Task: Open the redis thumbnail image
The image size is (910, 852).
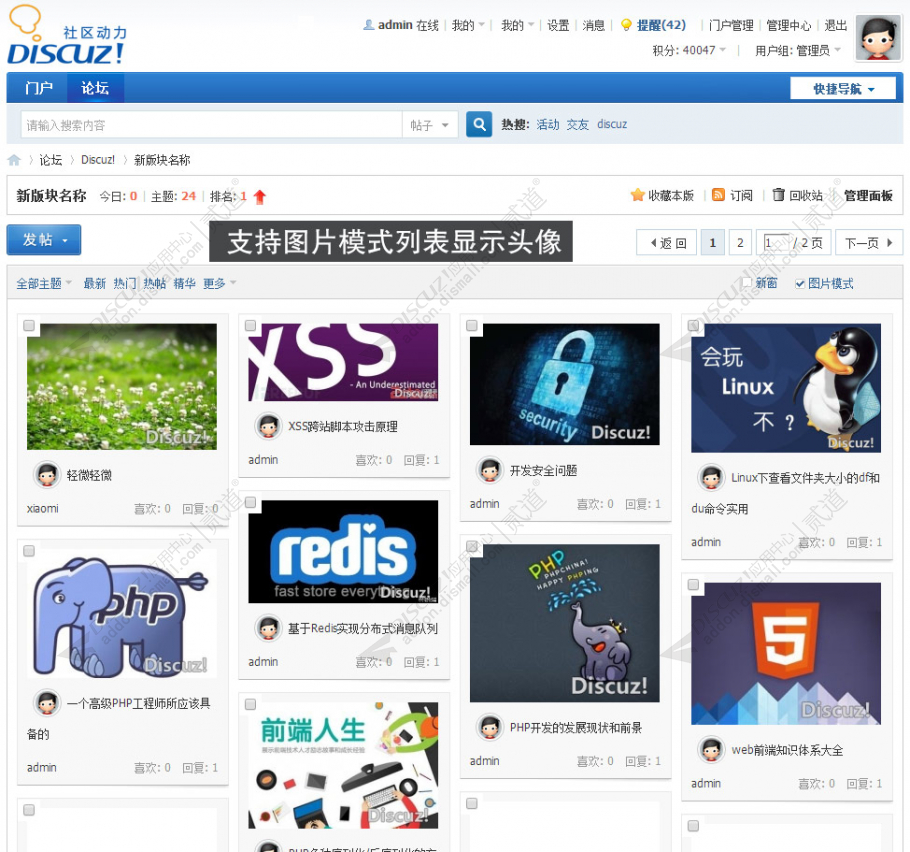Action: coord(343,551)
